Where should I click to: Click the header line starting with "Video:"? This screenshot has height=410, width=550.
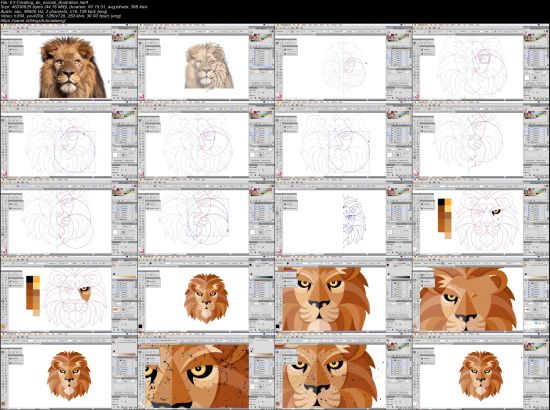point(61,16)
